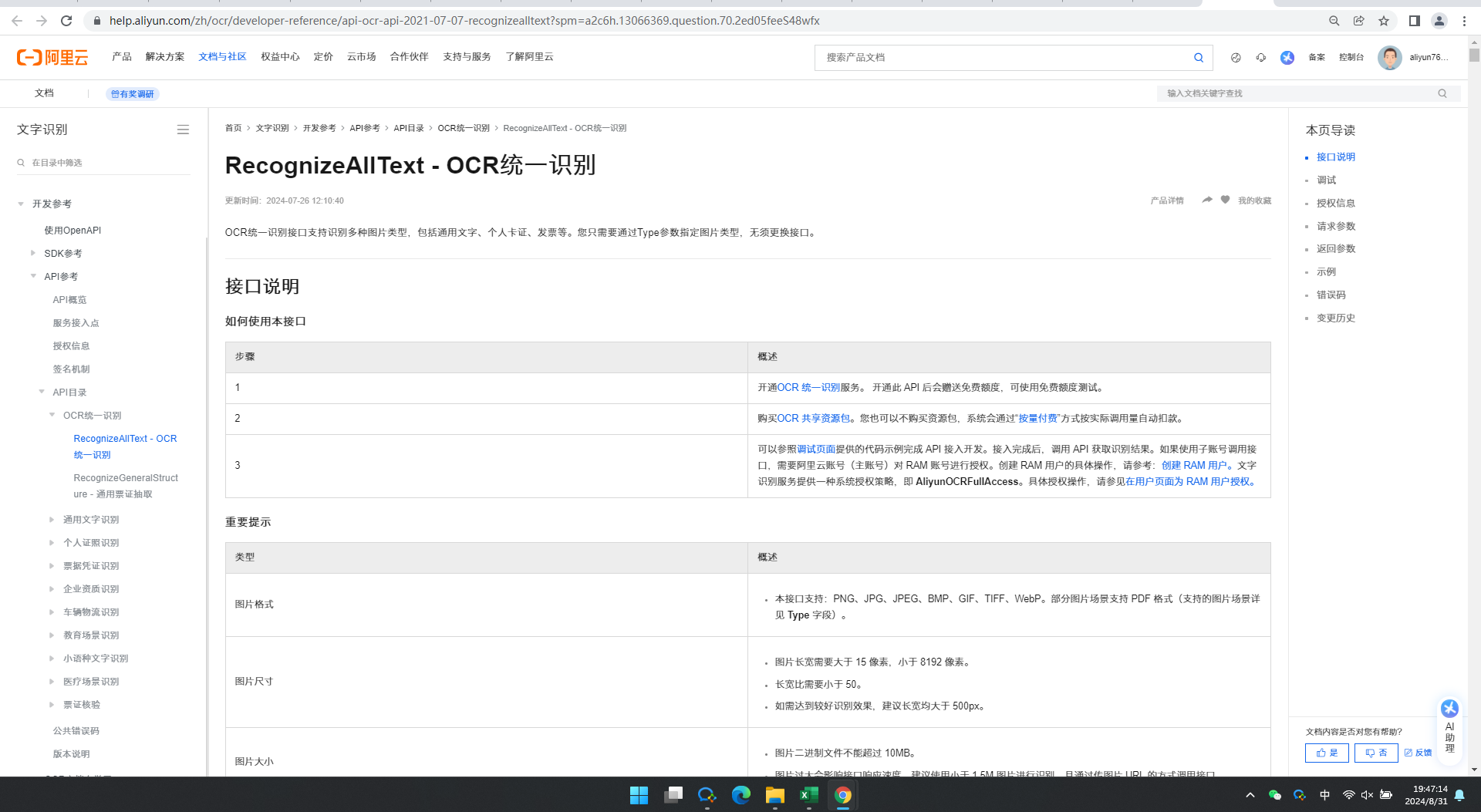Open Excel from the taskbar
1481x812 pixels.
809,795
